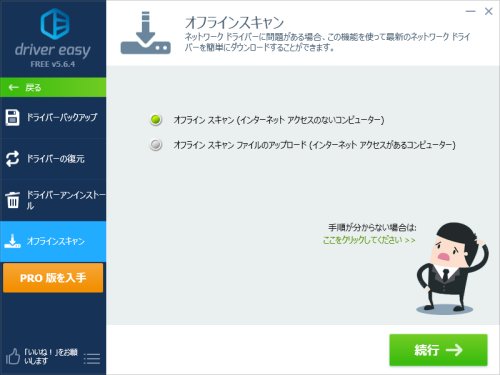Click the trash can uninstall icon
Screen dimensions: 500x375
(13, 200)
